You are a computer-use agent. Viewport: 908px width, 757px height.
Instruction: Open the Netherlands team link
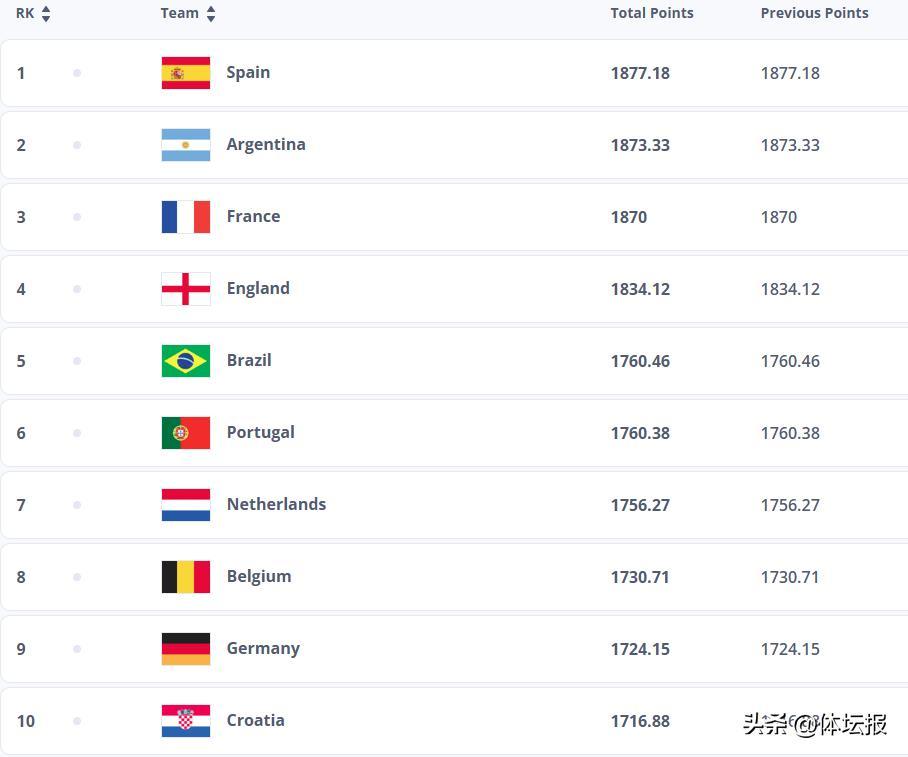click(x=276, y=504)
